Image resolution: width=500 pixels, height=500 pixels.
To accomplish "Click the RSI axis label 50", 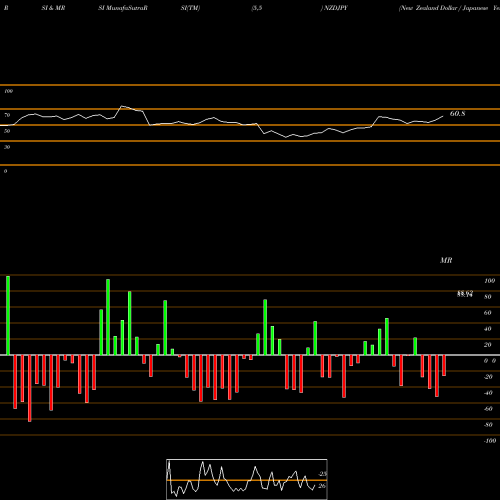I will [x=7, y=131].
